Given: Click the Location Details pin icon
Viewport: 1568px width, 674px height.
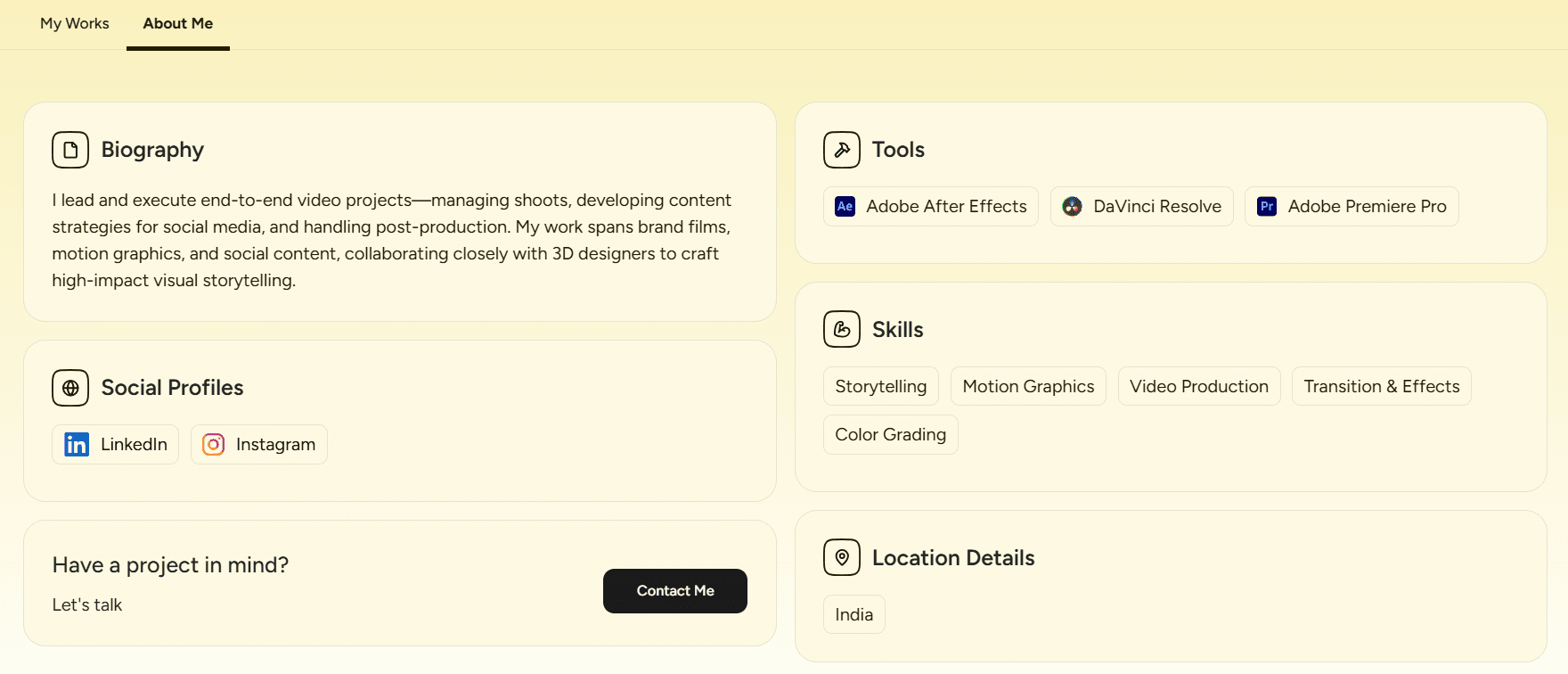Looking at the screenshot, I should (x=842, y=557).
